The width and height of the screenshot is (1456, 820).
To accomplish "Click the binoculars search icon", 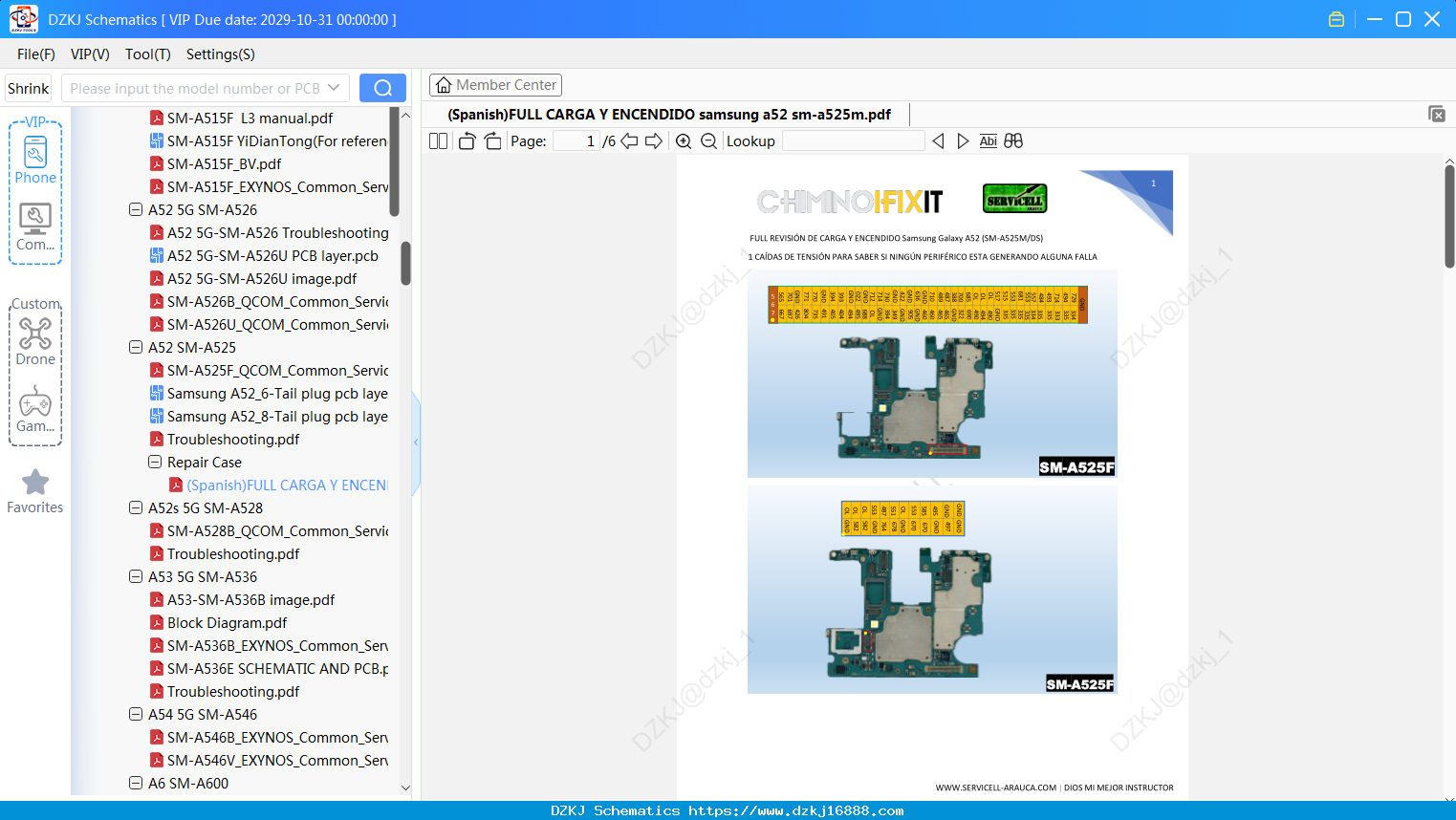I will [1013, 141].
